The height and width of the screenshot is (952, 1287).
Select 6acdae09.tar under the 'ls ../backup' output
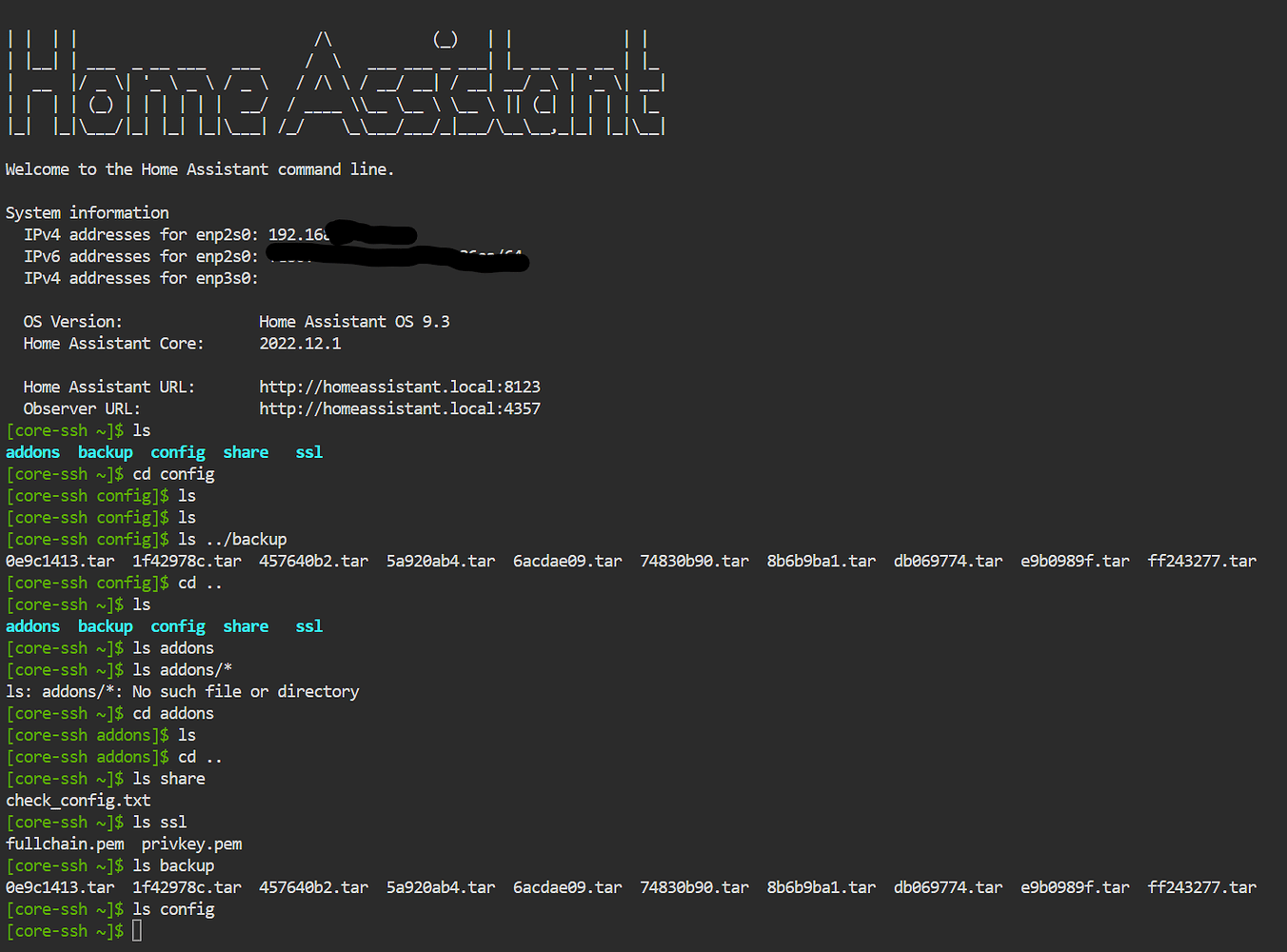pyautogui.click(x=567, y=562)
